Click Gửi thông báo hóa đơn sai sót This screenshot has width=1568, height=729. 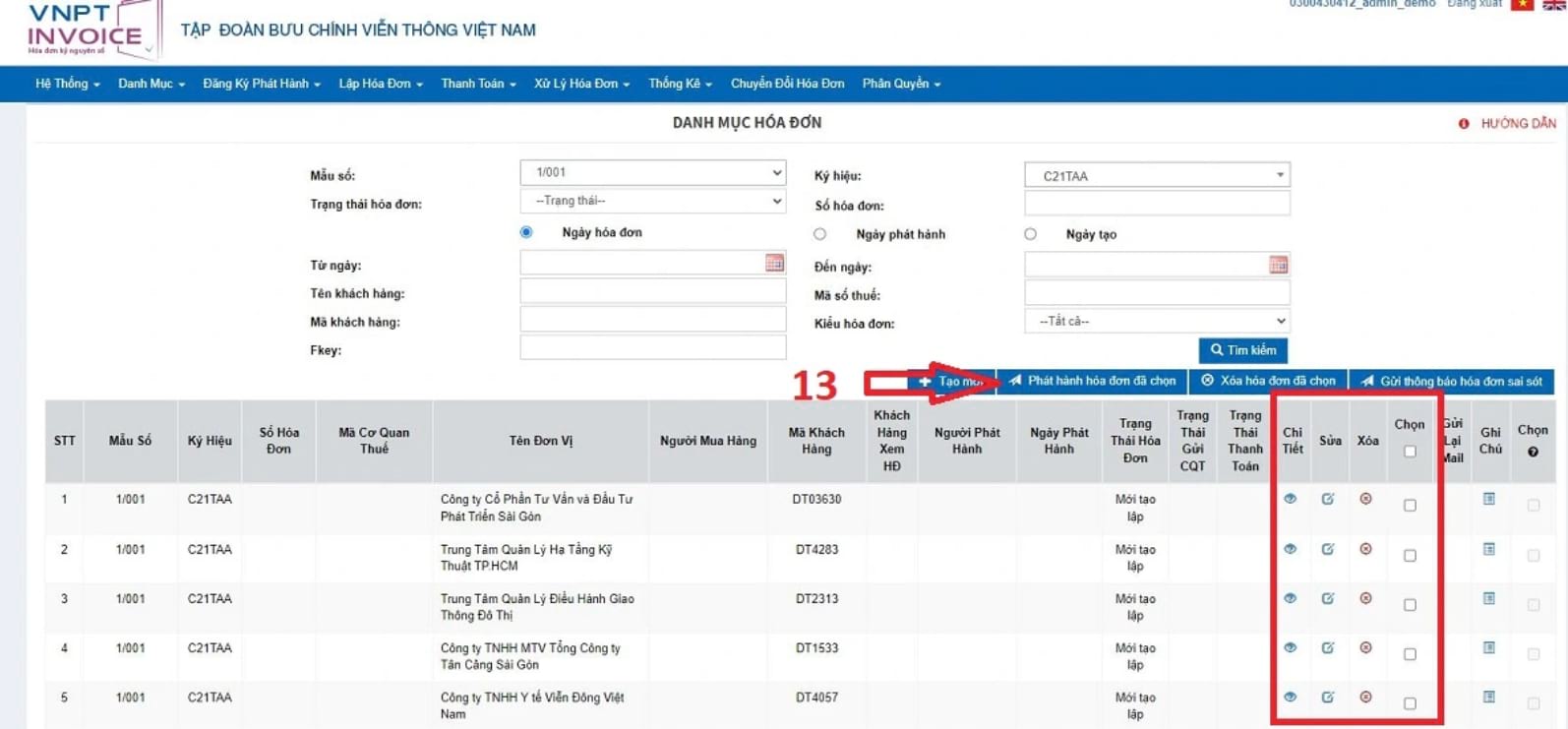(1451, 381)
